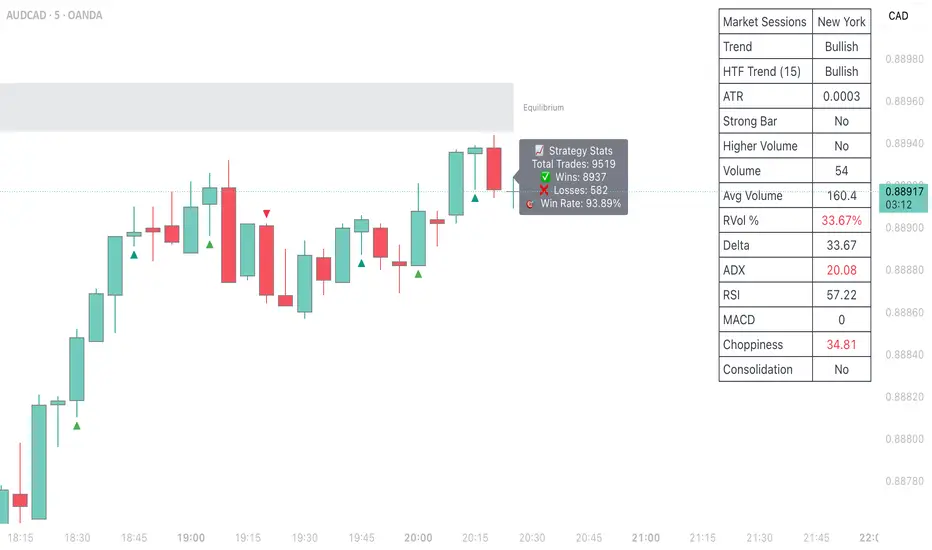The image size is (932, 550).
Task: Click the red ADX value 20.08
Action: [x=841, y=270]
